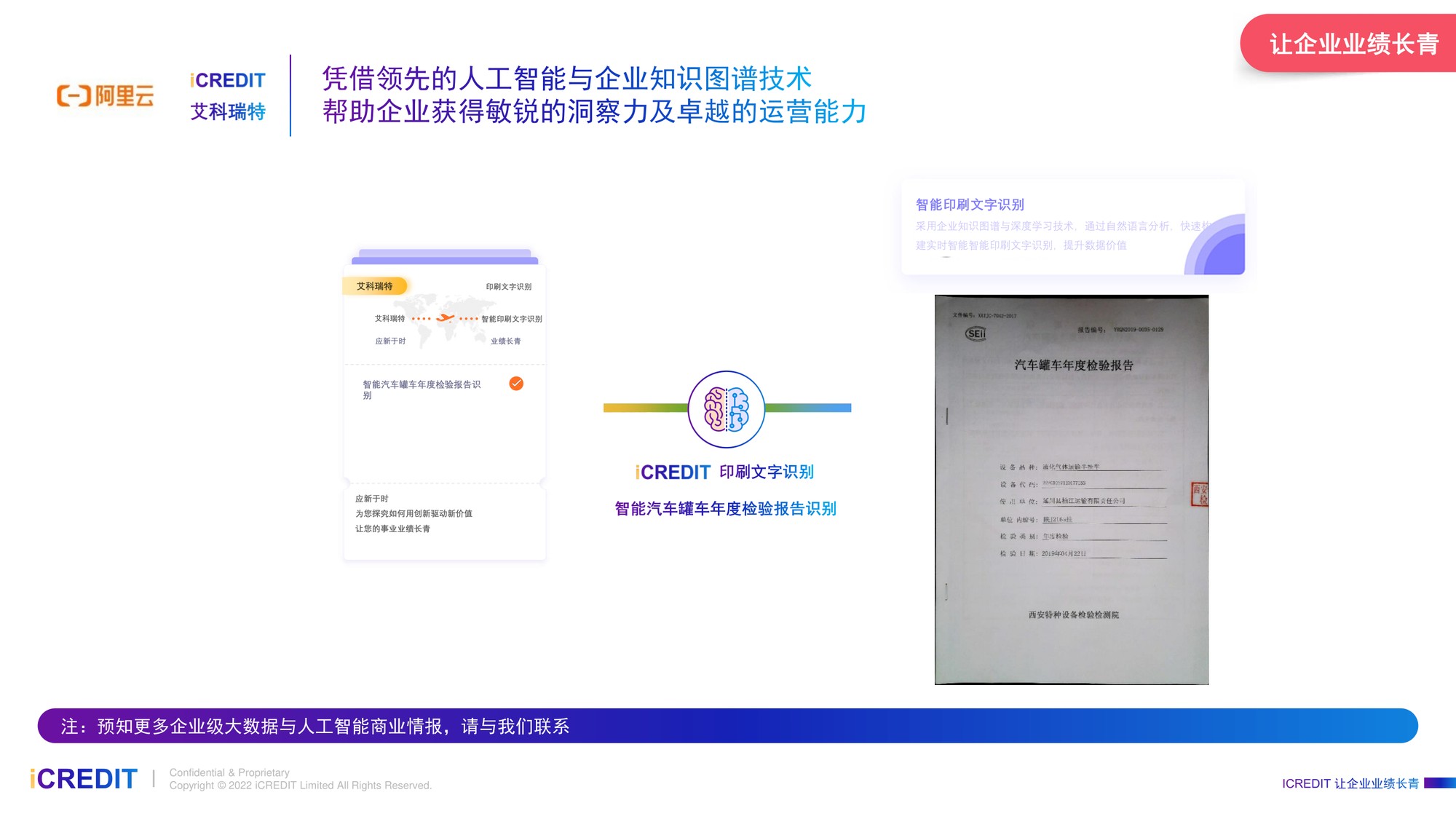The height and width of the screenshot is (819, 1456).
Task: Click the blue 注：预知更多企业级大数据 contact banner
Action: (x=728, y=726)
